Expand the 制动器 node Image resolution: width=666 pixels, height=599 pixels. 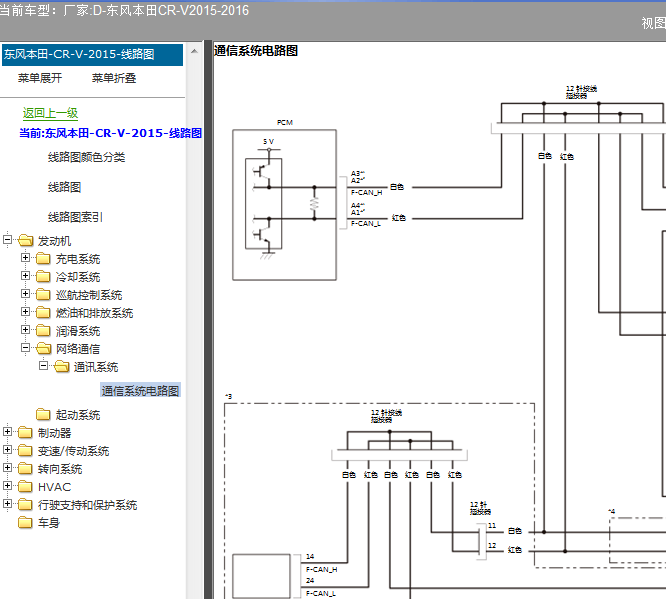[7, 431]
